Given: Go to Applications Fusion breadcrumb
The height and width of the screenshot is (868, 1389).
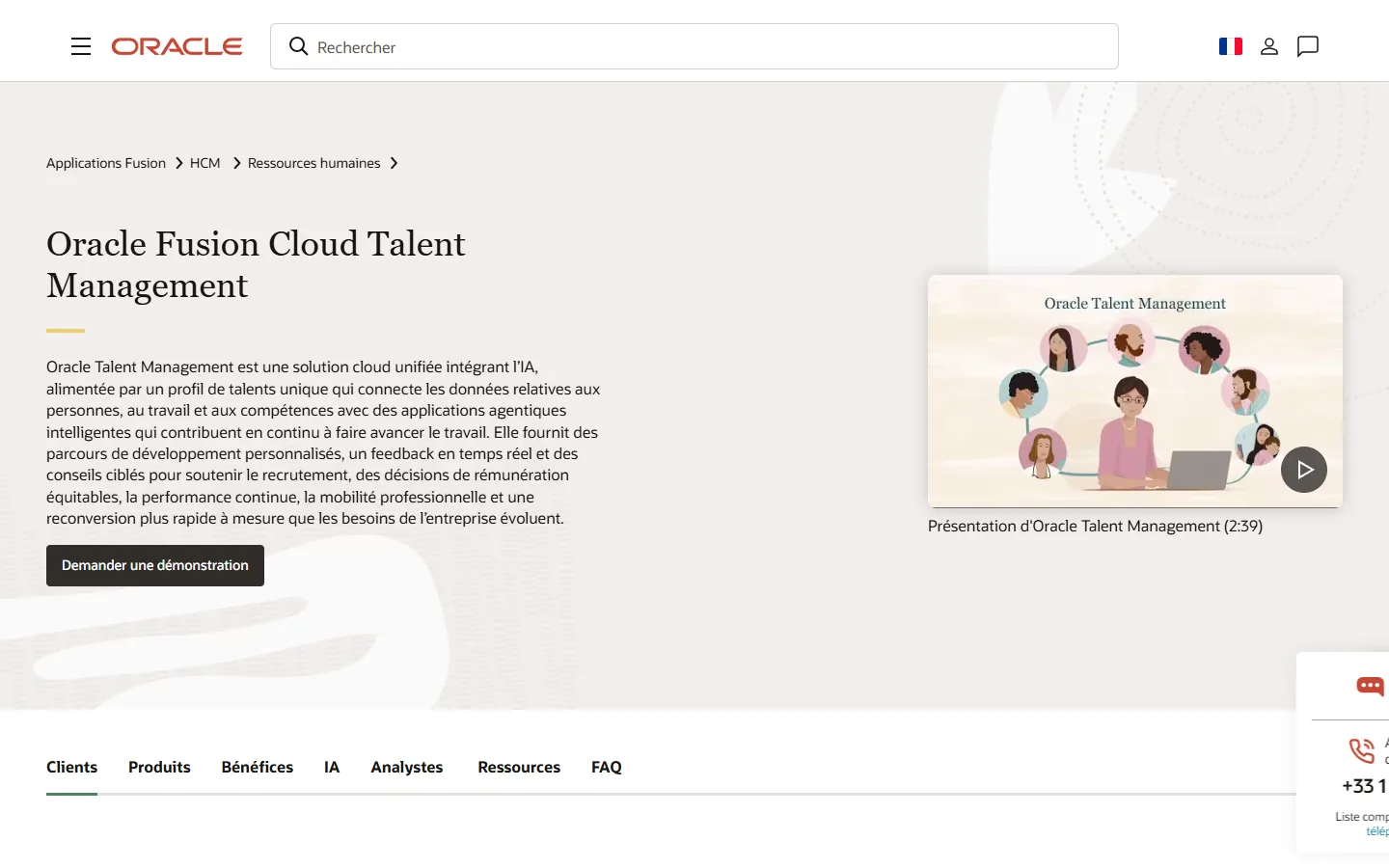Looking at the screenshot, I should [x=106, y=163].
